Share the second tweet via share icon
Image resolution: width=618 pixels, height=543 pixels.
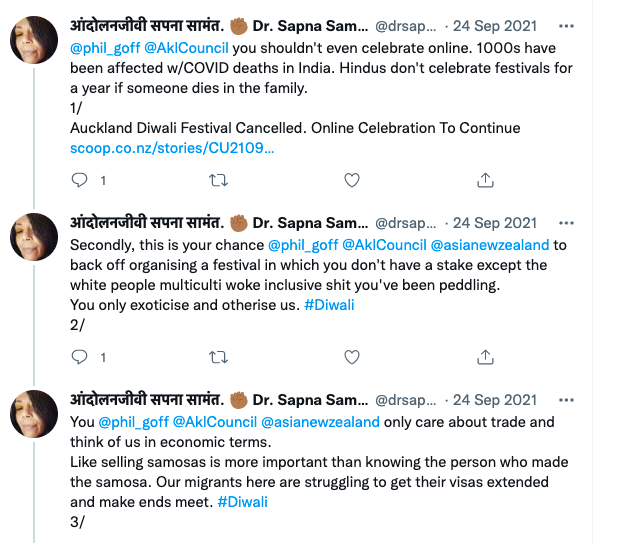pos(485,356)
